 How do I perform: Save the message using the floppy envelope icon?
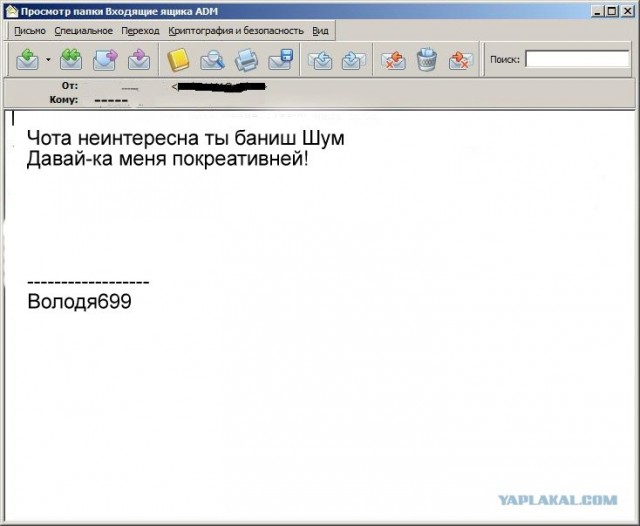tap(281, 60)
